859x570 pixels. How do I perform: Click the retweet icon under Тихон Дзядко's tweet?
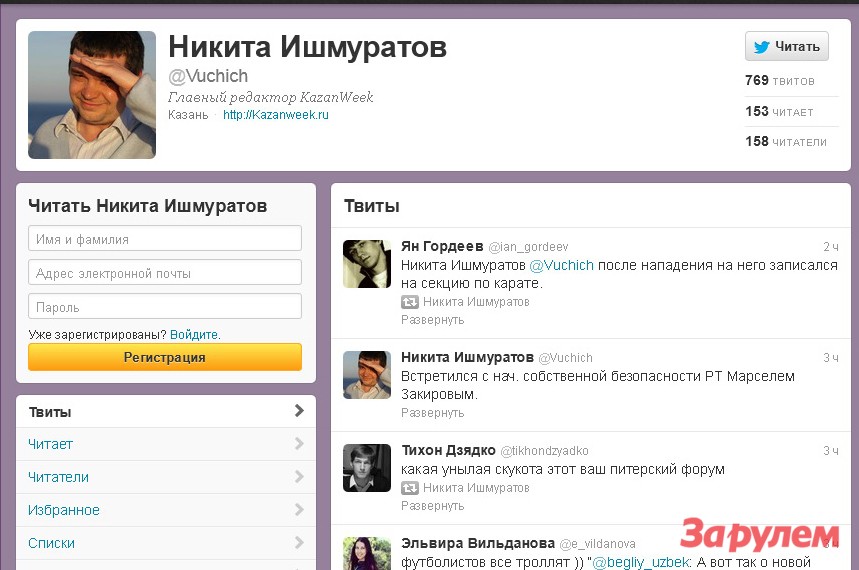point(409,488)
